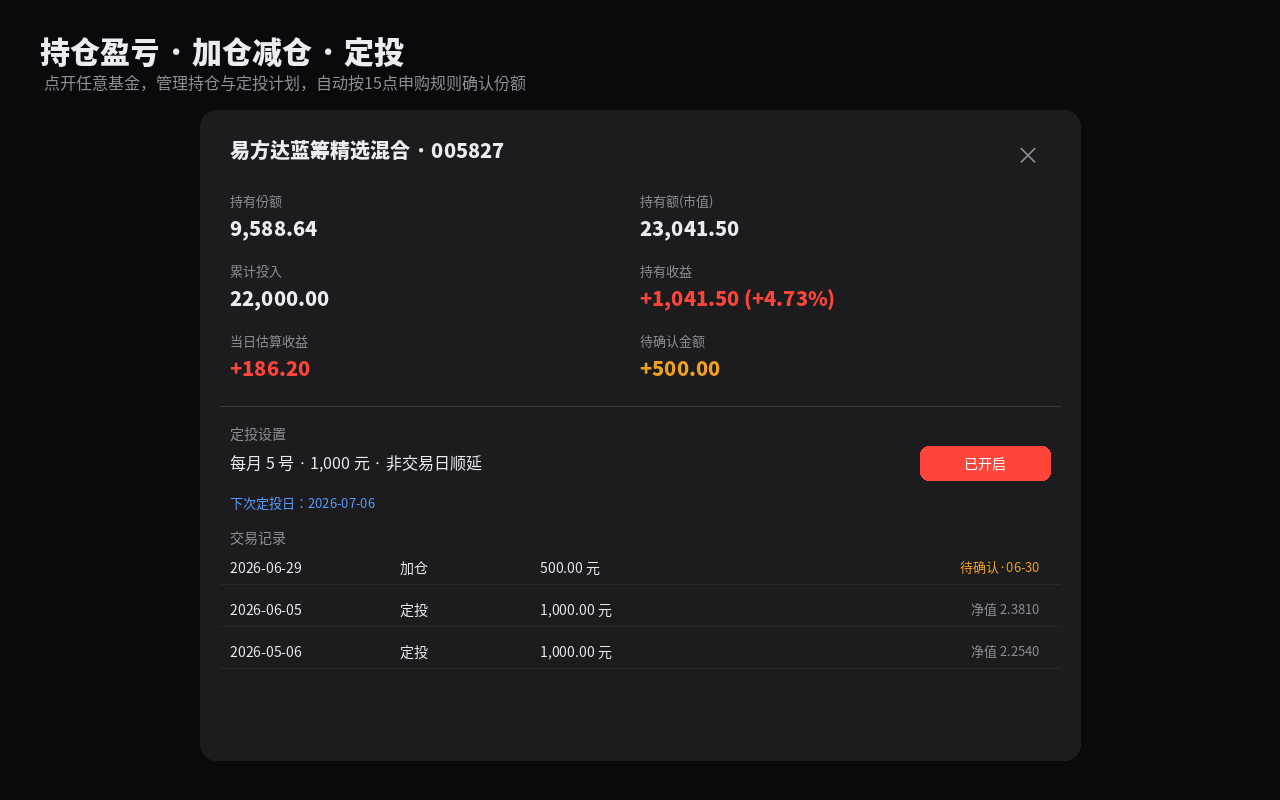Close the 易方达蓝筹精选混合 fund dialog
This screenshot has height=800, width=1280.
point(1028,155)
